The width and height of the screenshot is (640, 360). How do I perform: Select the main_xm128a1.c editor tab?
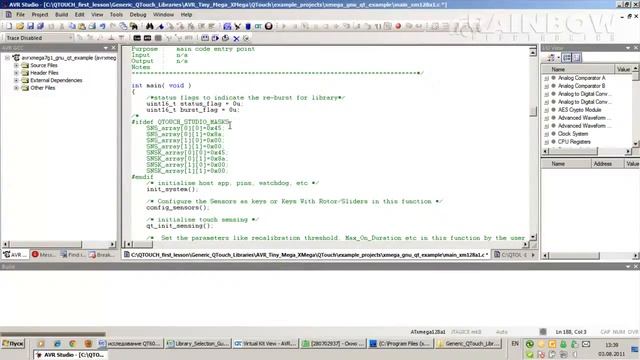pos(306,255)
